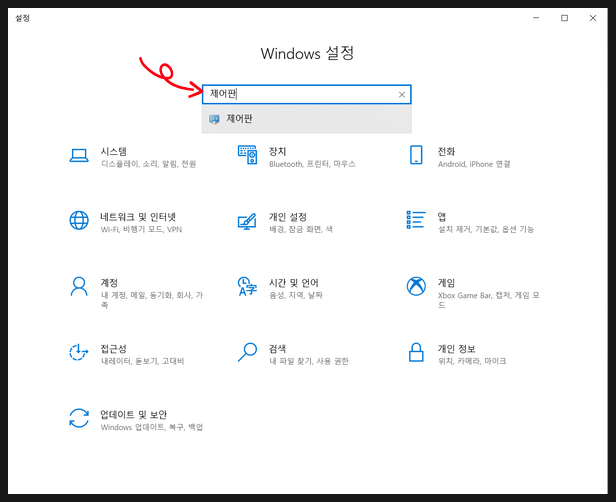Maximize the 설정 window
616x502 pixels.
565,18
